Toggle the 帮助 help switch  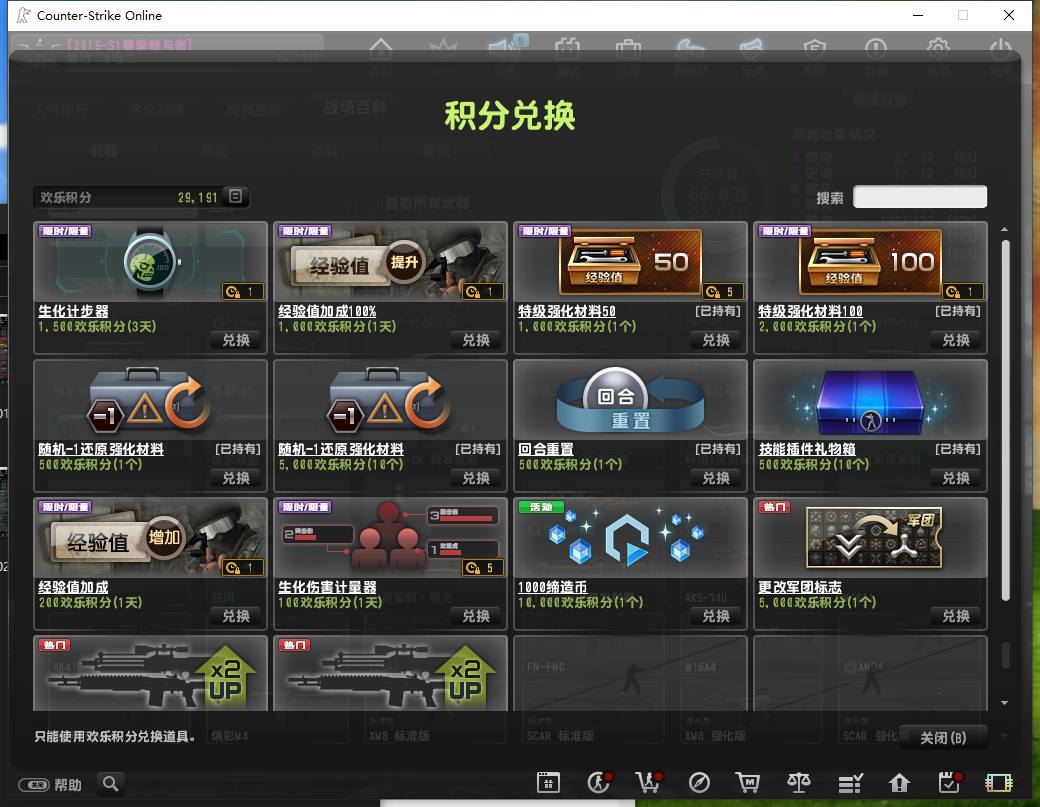(x=34, y=785)
